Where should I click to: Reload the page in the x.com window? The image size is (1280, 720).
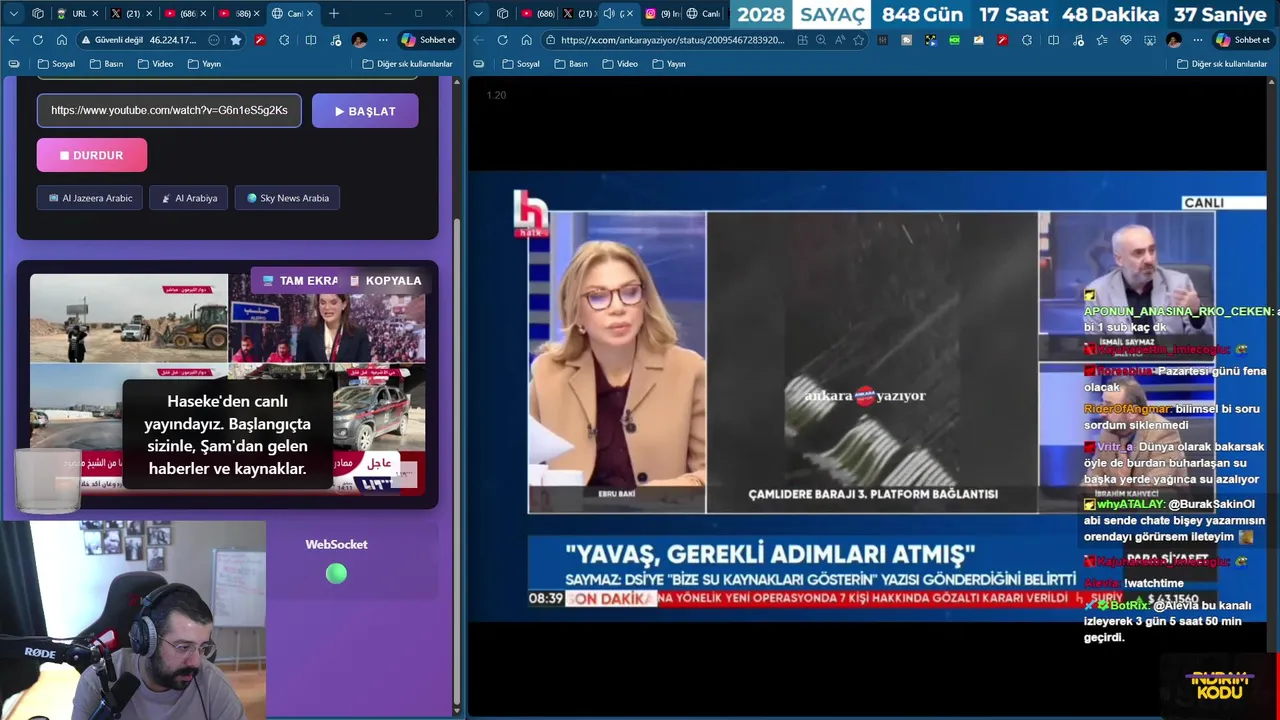(x=502, y=40)
